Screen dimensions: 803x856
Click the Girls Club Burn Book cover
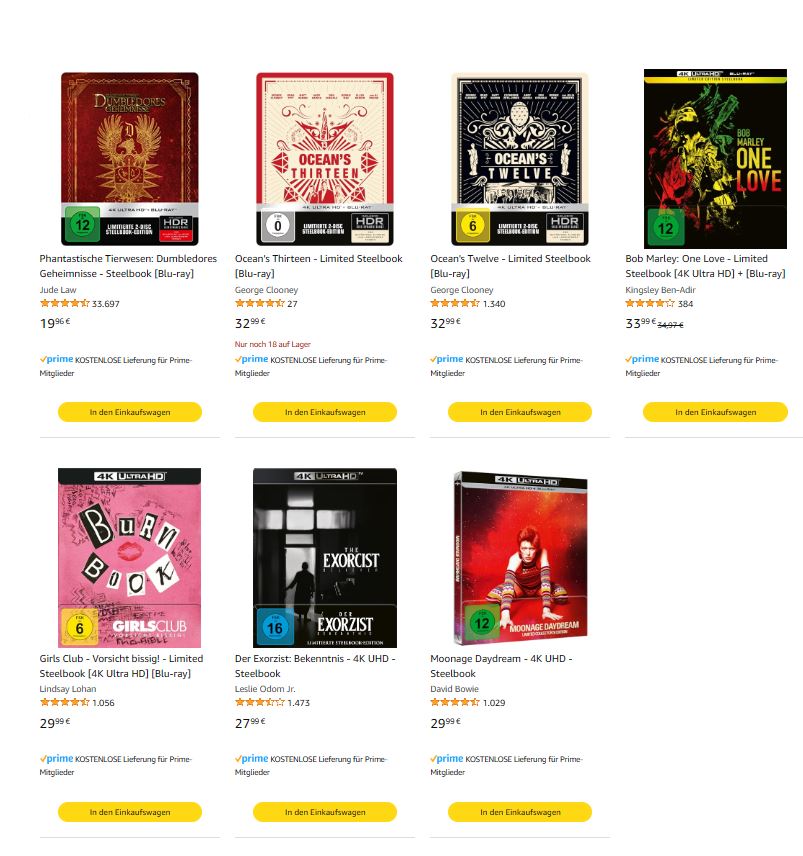(x=129, y=557)
